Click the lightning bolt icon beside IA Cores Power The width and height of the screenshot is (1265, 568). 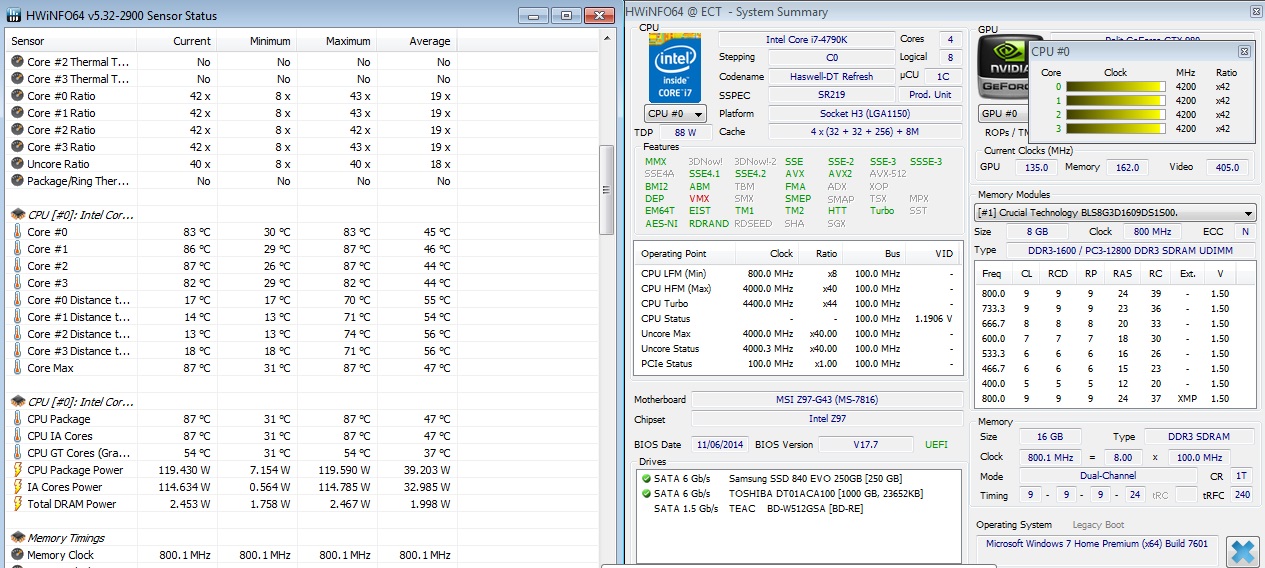pyautogui.click(x=17, y=487)
